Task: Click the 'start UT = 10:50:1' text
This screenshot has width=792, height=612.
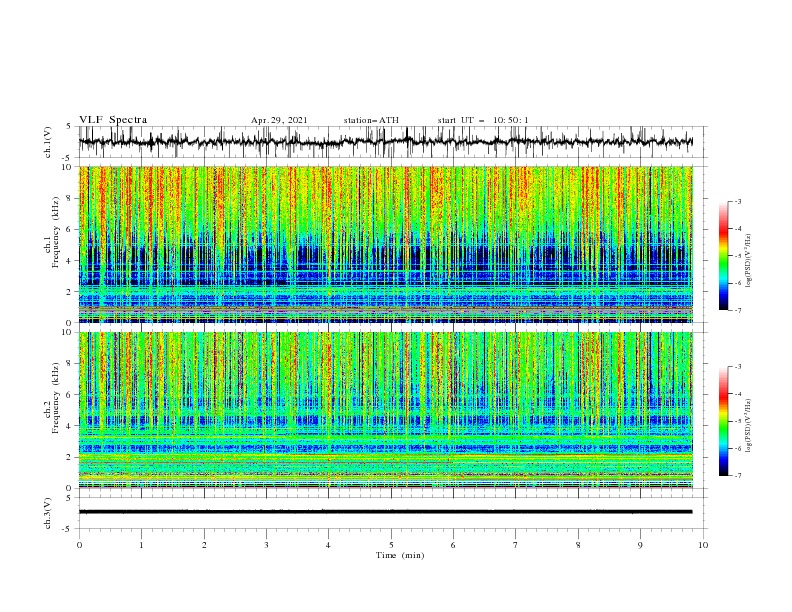Action: pos(483,120)
